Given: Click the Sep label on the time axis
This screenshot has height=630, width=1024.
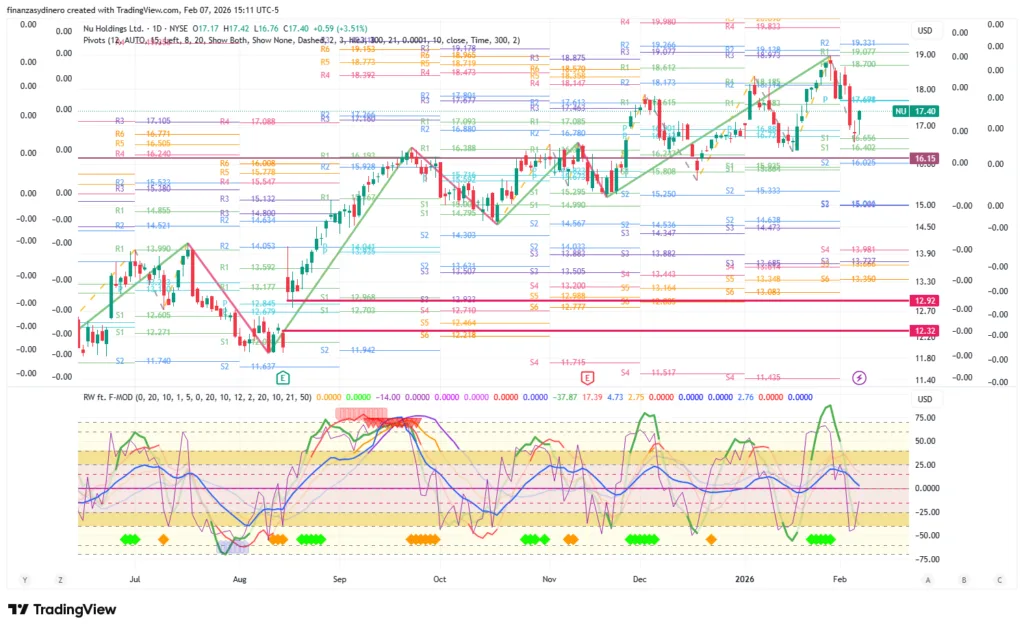Looking at the screenshot, I should coord(339,579).
